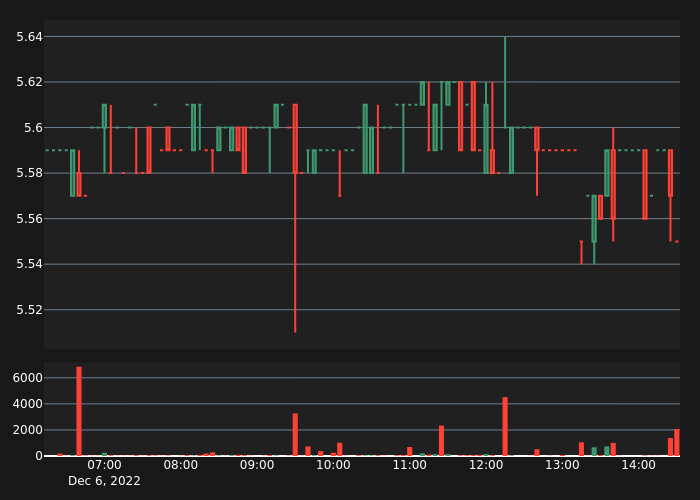
Task: Click the 11:00 time axis label
Action: (x=409, y=465)
